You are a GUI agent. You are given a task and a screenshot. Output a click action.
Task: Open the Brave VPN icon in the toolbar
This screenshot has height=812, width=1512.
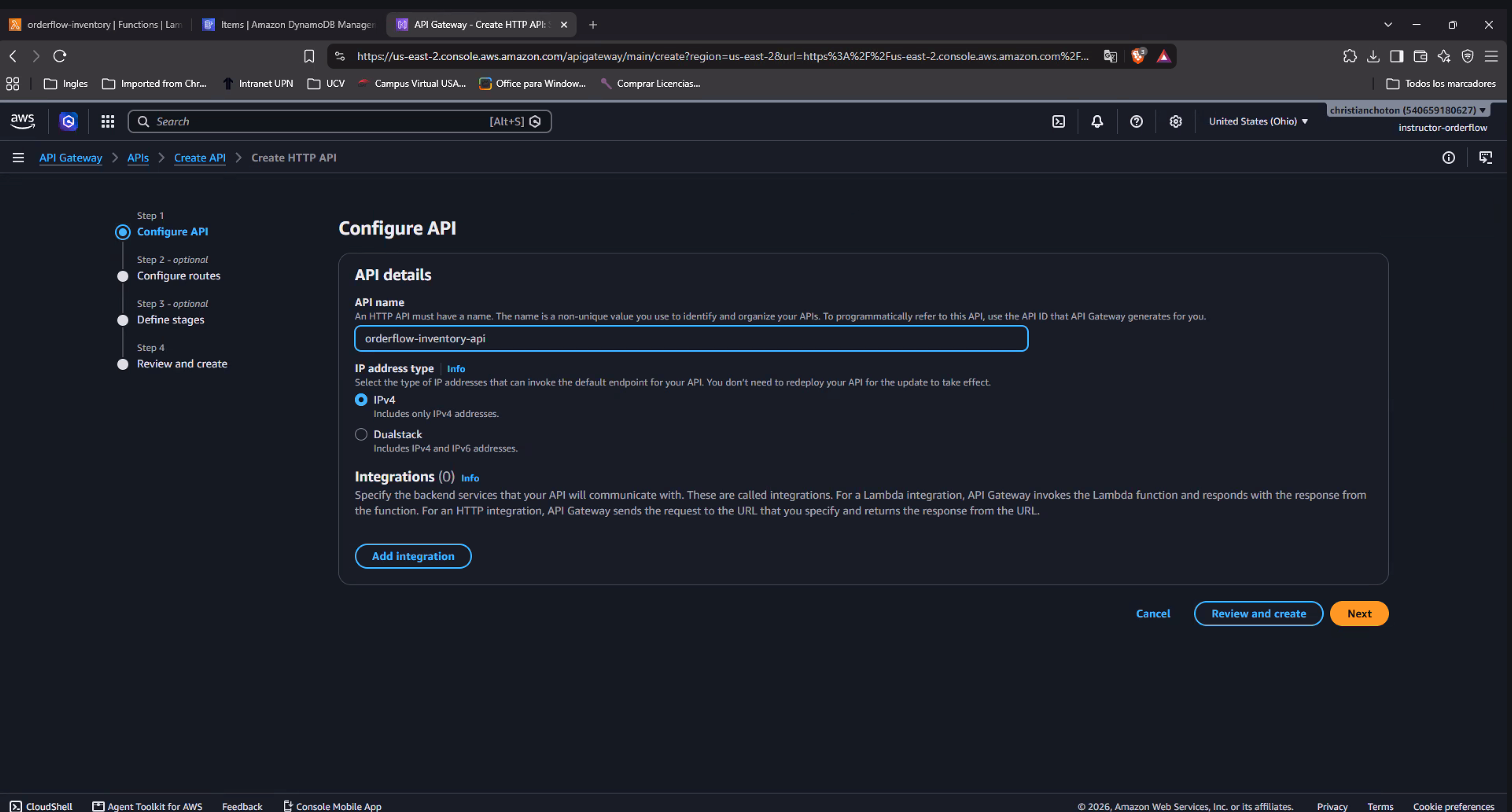click(x=1468, y=56)
